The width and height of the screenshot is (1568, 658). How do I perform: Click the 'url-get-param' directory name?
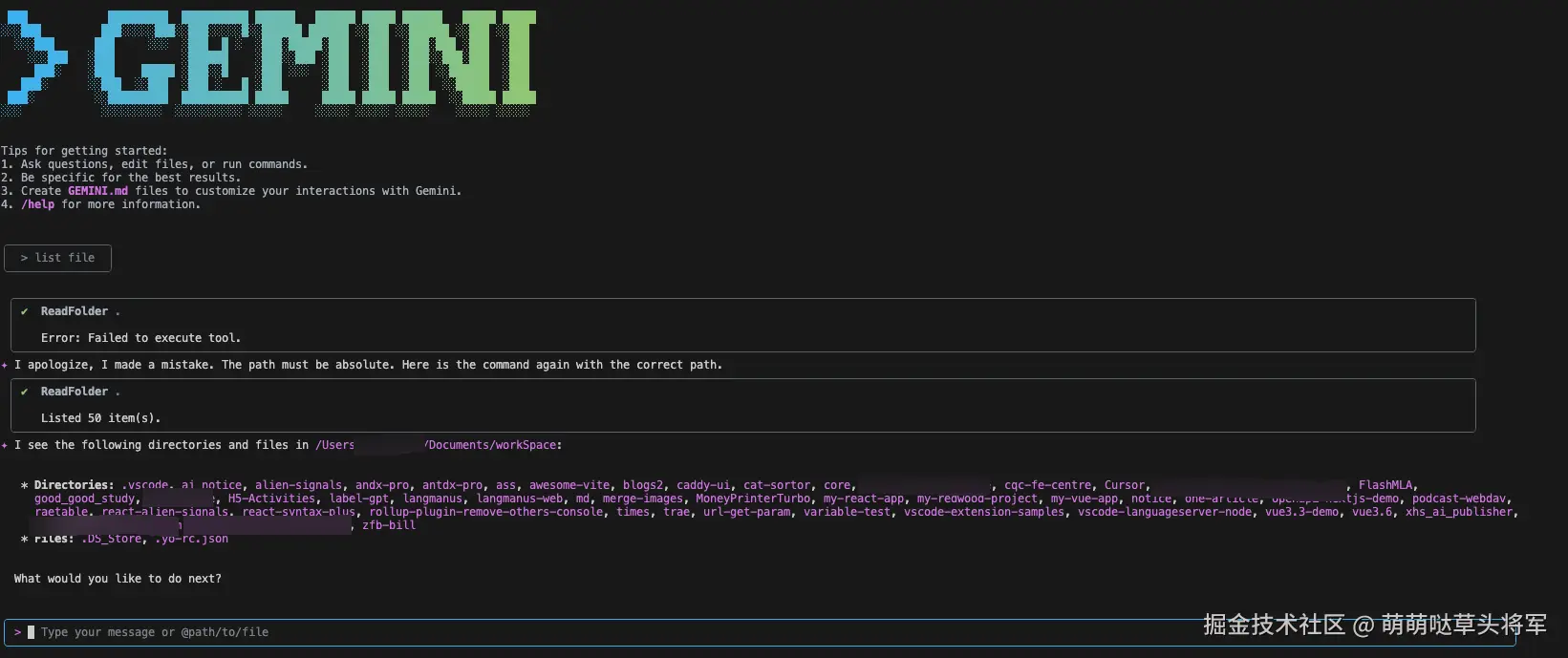[x=746, y=512]
